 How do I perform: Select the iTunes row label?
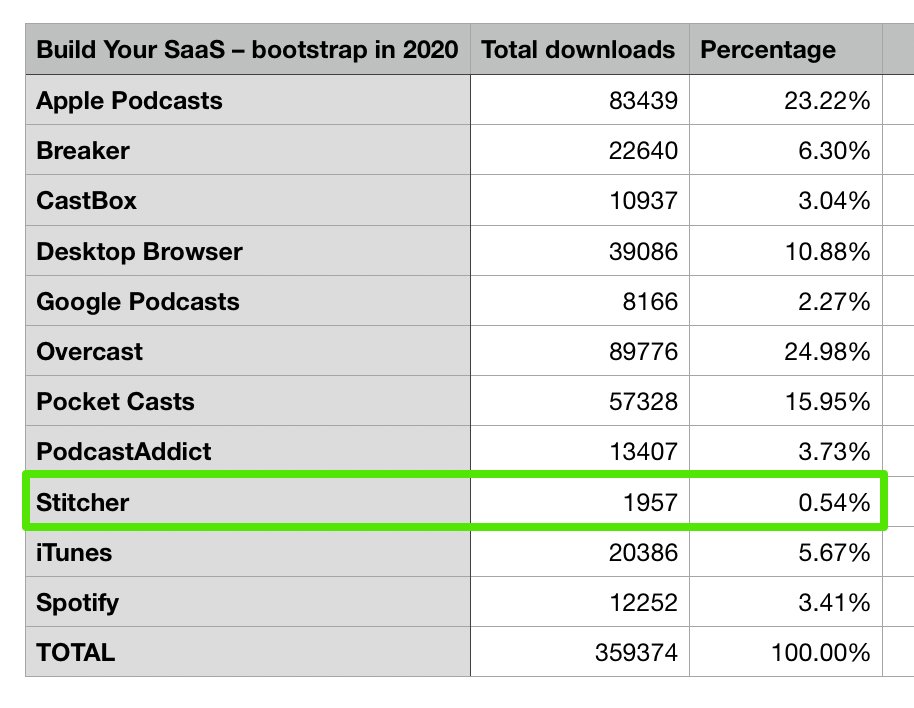click(x=74, y=552)
